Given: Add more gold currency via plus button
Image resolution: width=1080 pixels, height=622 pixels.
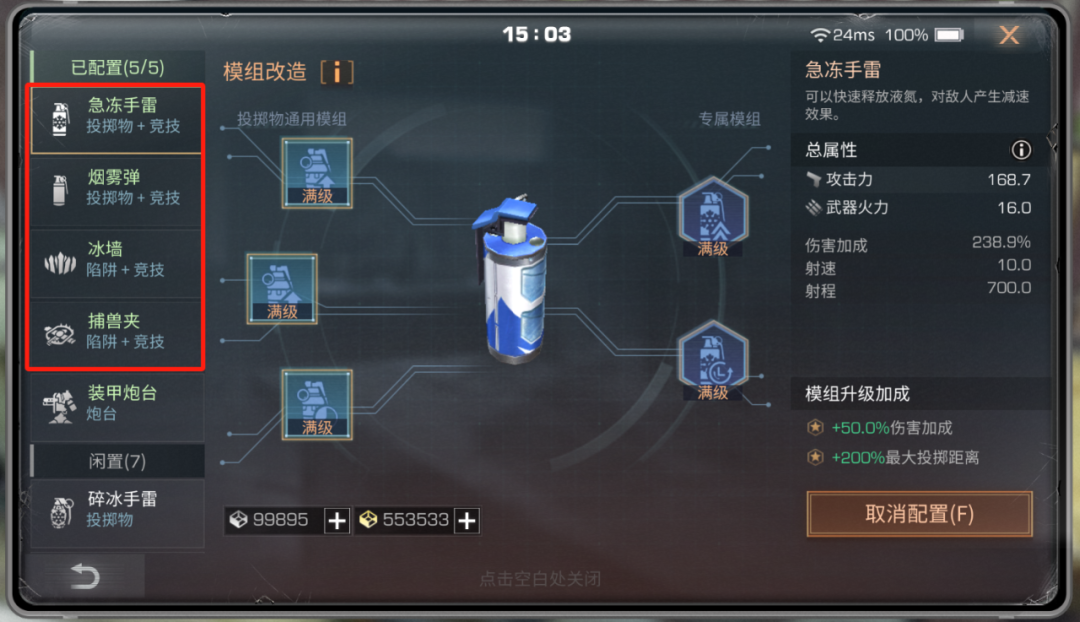Looking at the screenshot, I should click(x=467, y=520).
